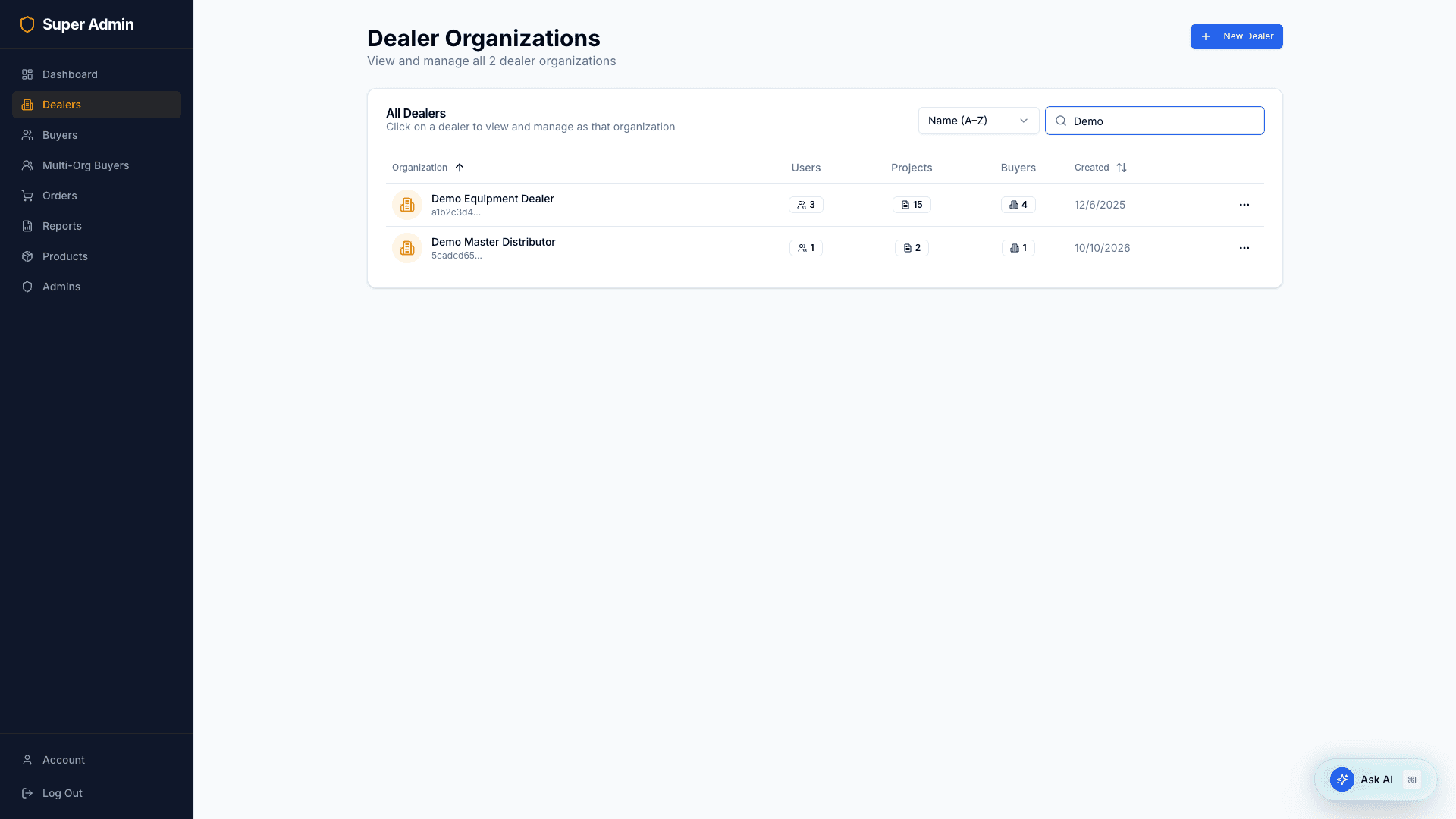Click the Projects column header
Image resolution: width=1456 pixels, height=819 pixels.
[912, 168]
